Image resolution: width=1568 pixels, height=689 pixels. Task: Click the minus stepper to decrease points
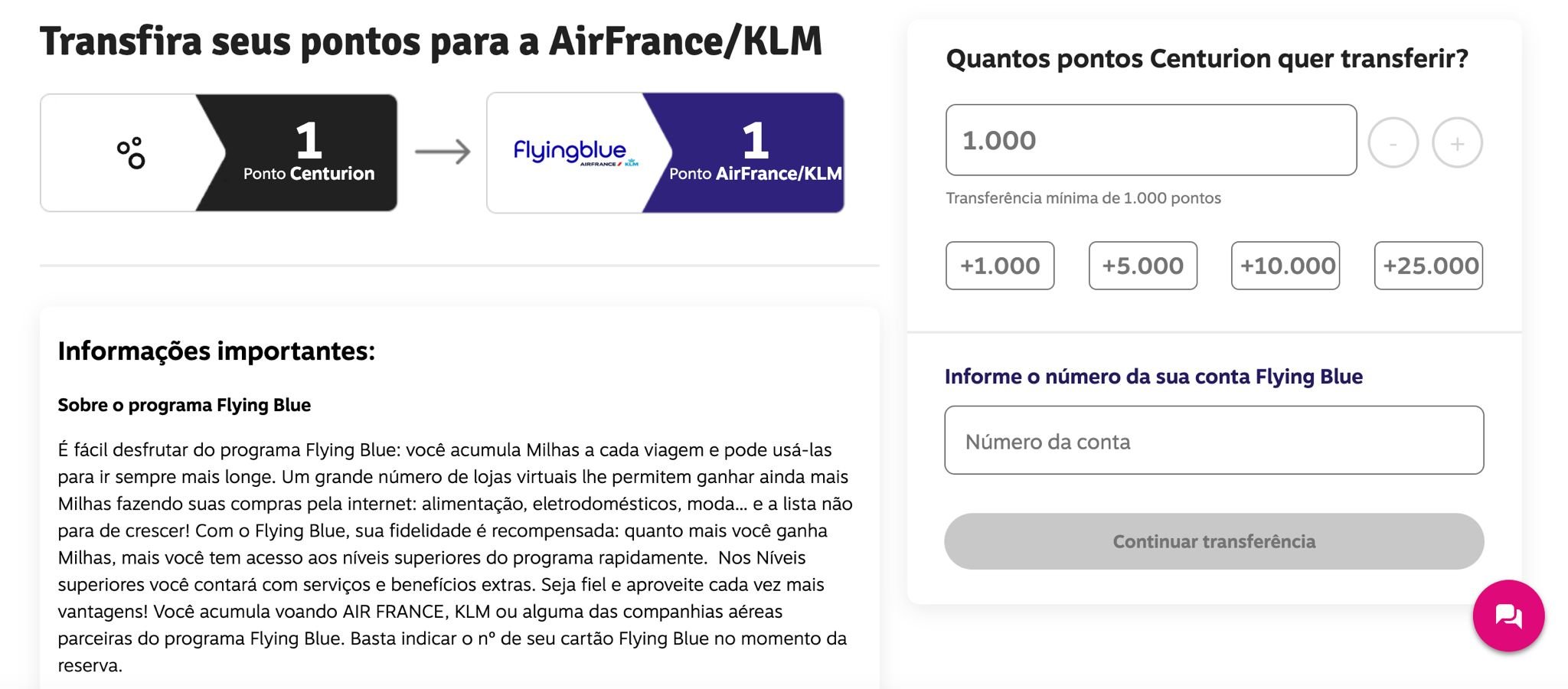point(1393,142)
